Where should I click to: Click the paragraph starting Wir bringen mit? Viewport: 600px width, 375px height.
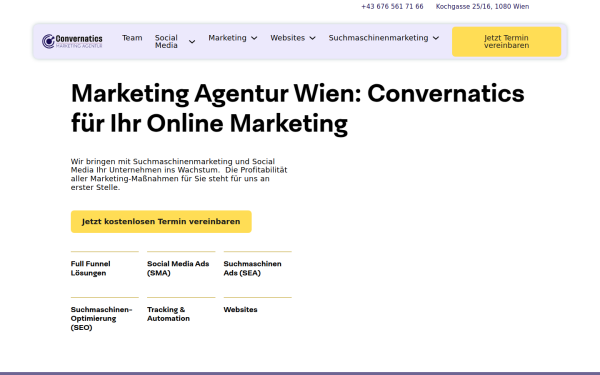[179, 174]
